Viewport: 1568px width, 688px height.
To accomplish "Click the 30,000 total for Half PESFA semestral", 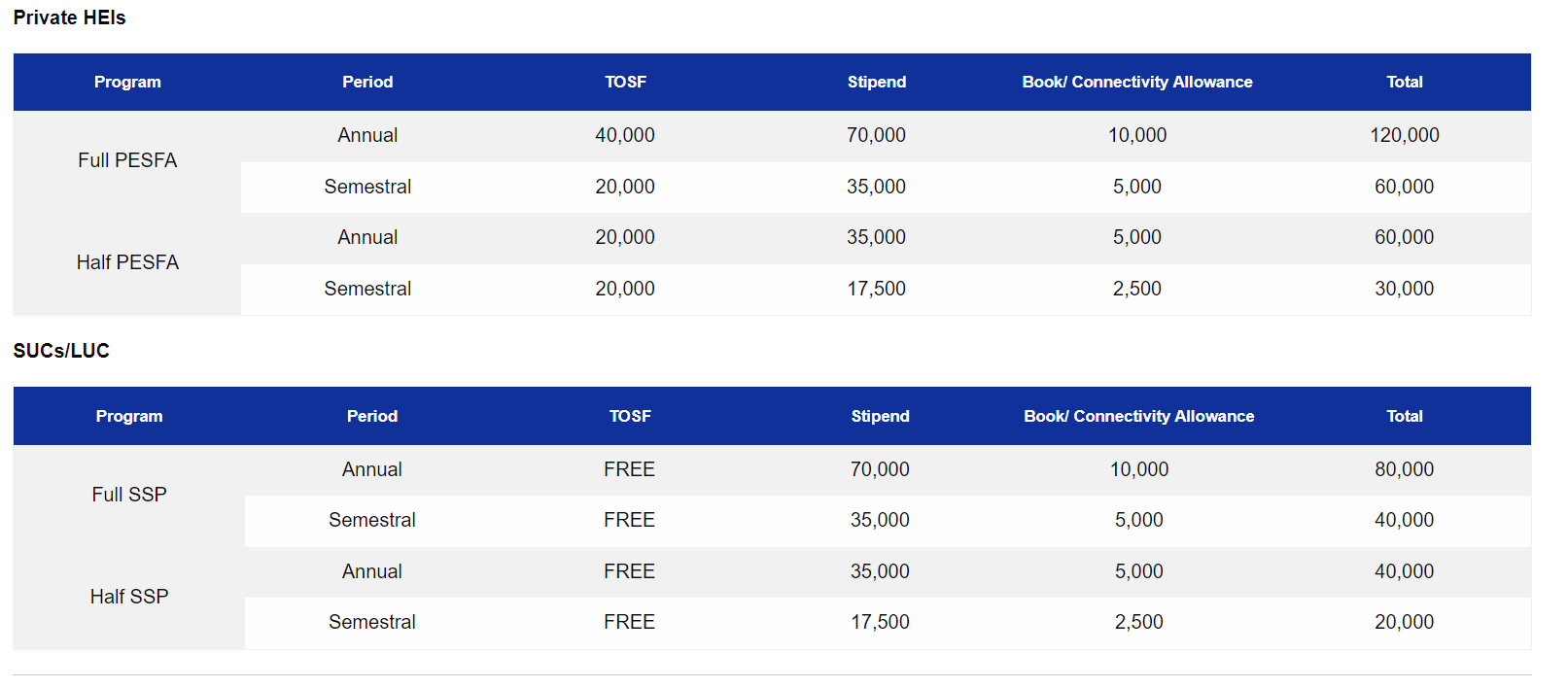I will (1404, 289).
